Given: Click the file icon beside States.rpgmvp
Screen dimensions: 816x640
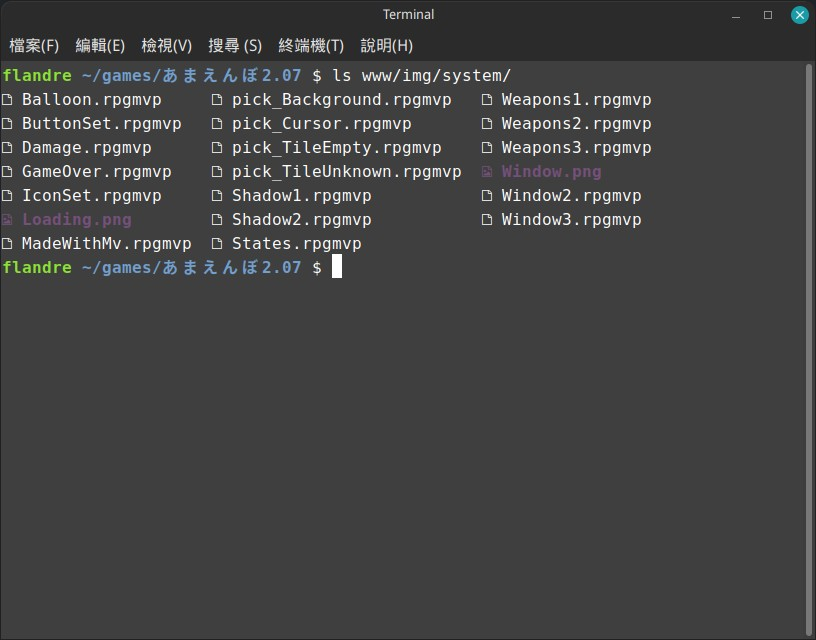Looking at the screenshot, I should [215, 243].
